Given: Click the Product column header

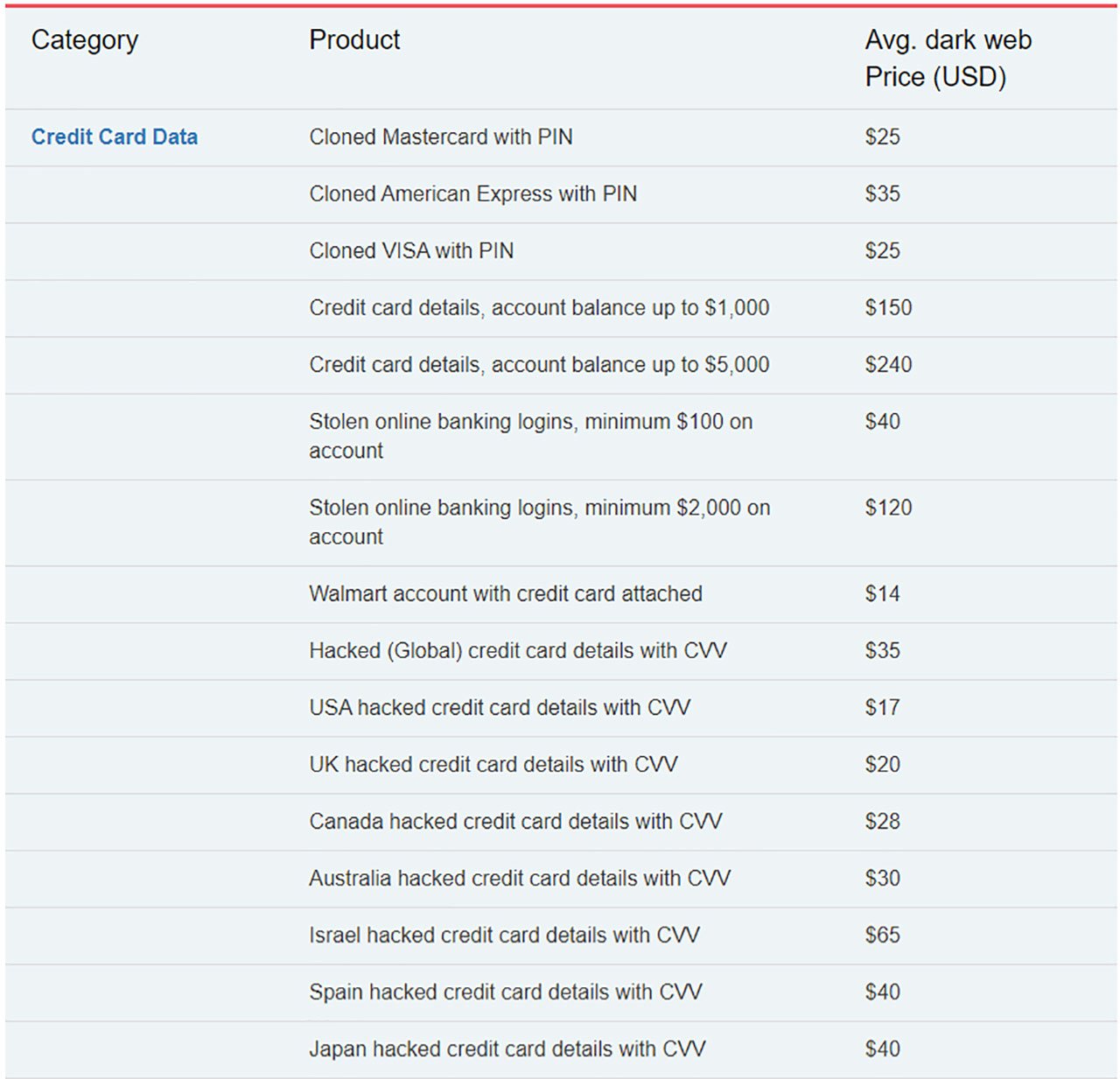Looking at the screenshot, I should [x=354, y=40].
